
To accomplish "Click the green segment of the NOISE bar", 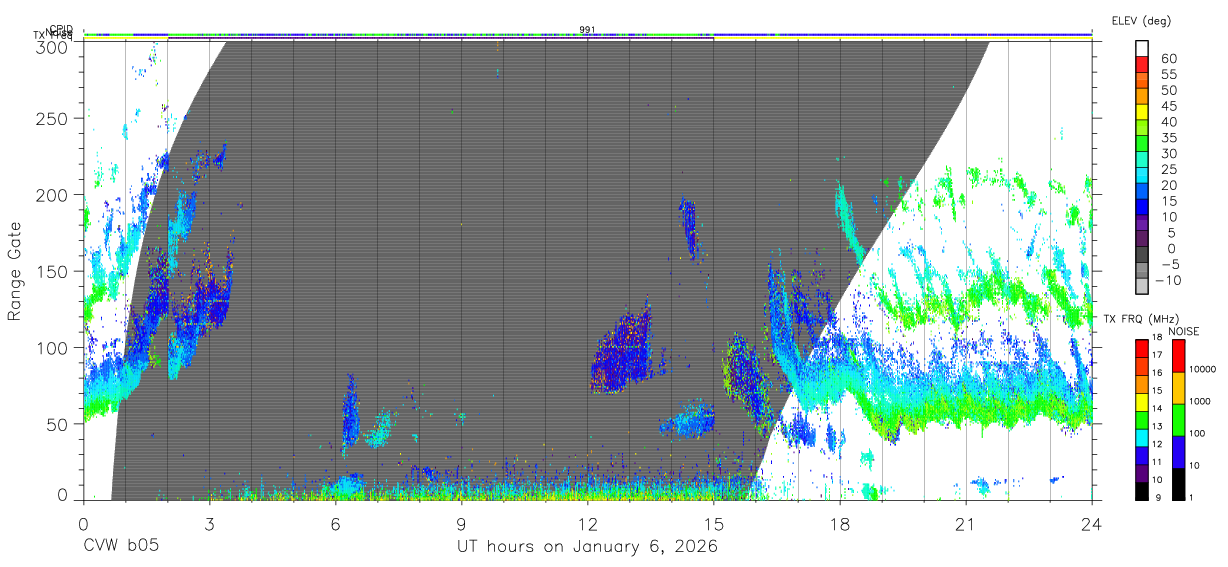I will pos(1178,420).
